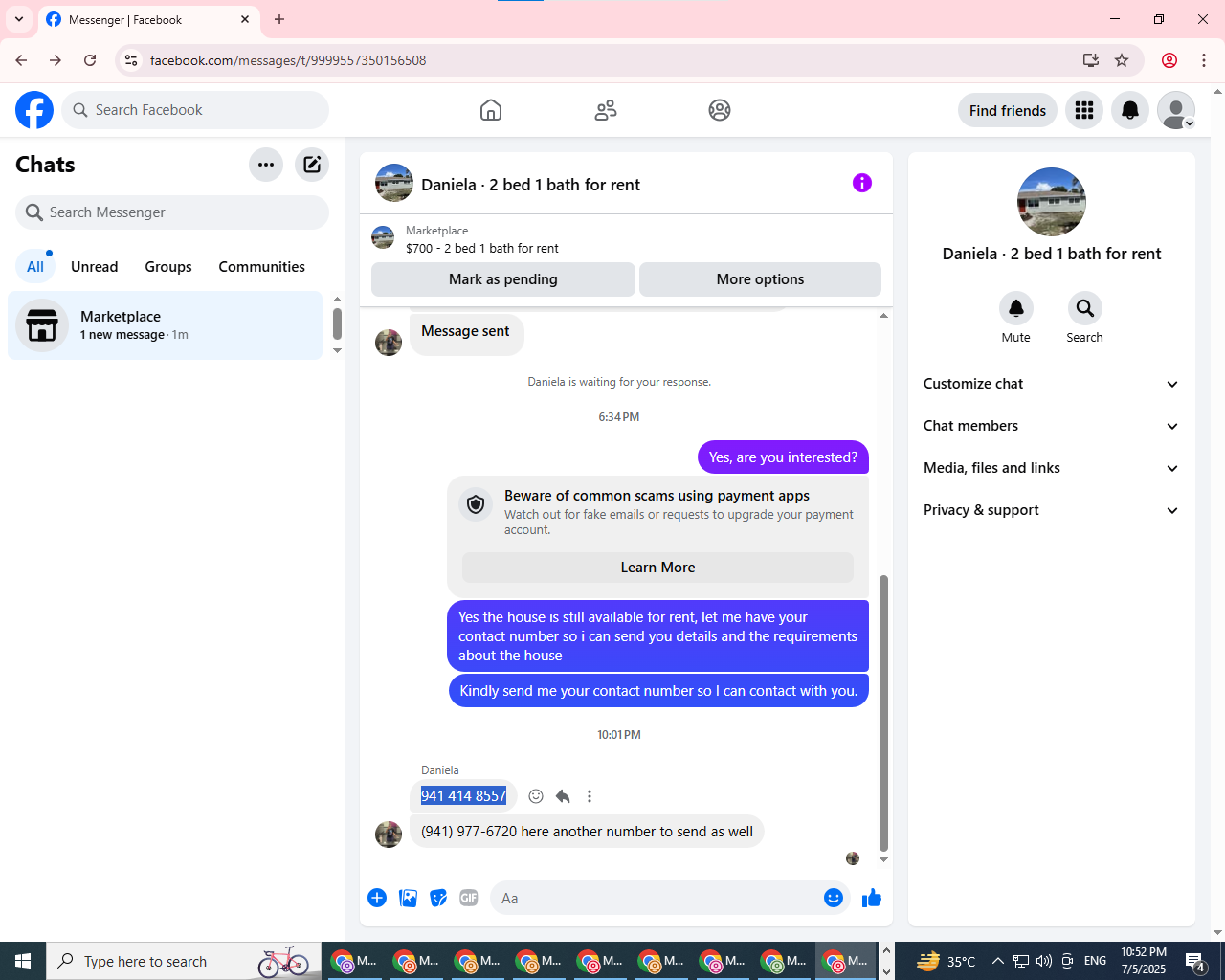The width and height of the screenshot is (1225, 980).
Task: Open the Windows Start menu
Action: point(23,961)
